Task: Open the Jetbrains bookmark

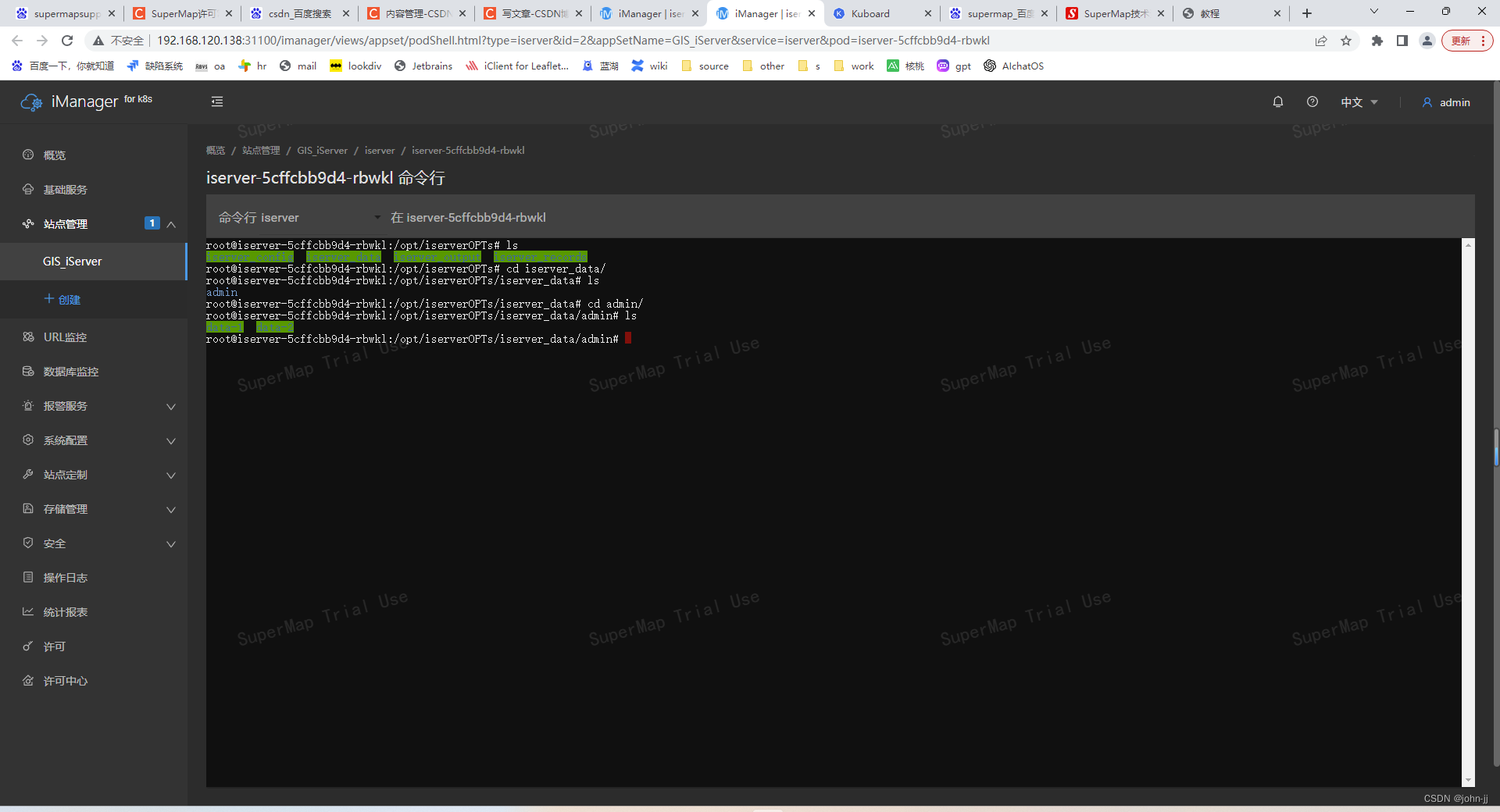Action: pyautogui.click(x=423, y=66)
